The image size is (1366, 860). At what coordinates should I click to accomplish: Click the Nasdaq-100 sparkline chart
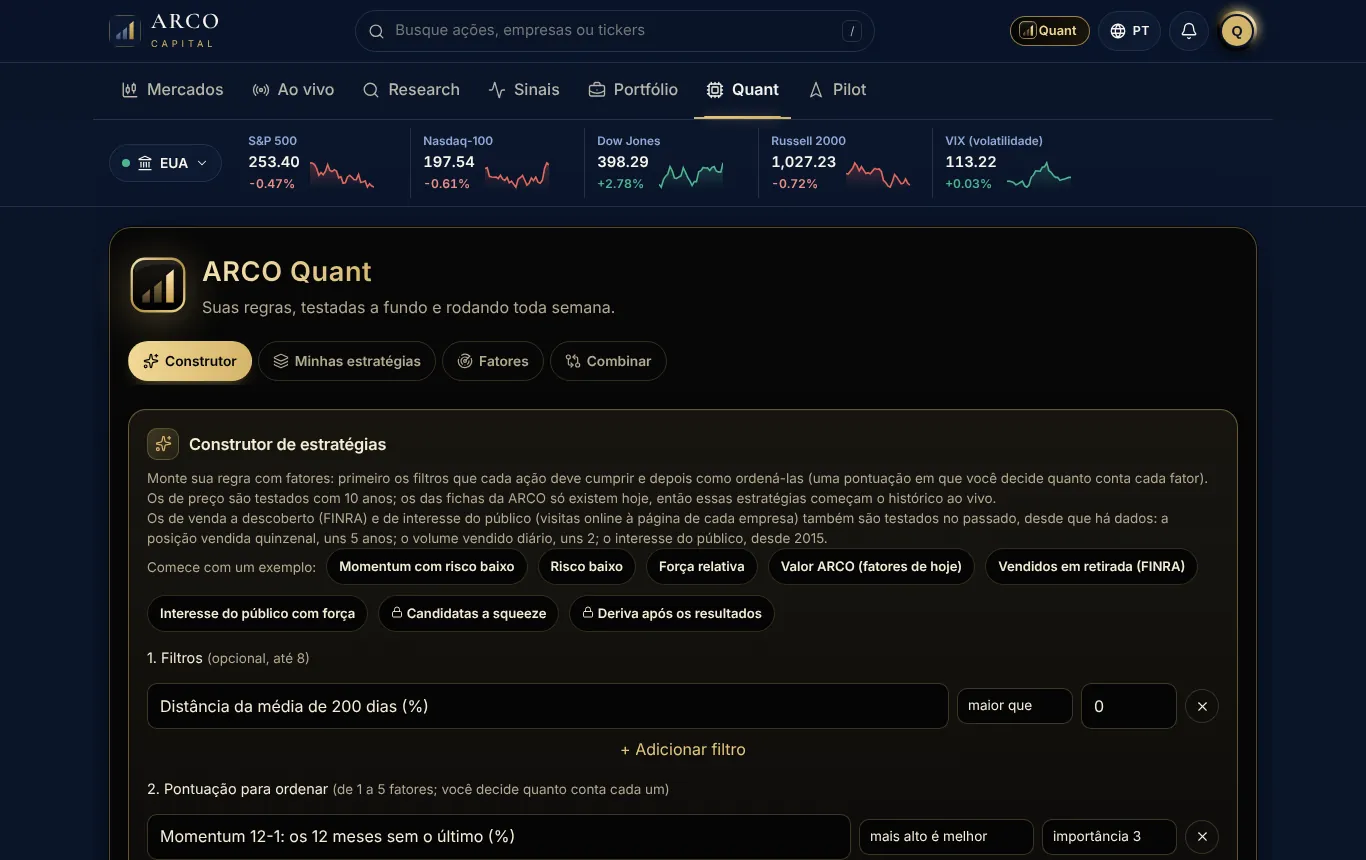(x=517, y=174)
